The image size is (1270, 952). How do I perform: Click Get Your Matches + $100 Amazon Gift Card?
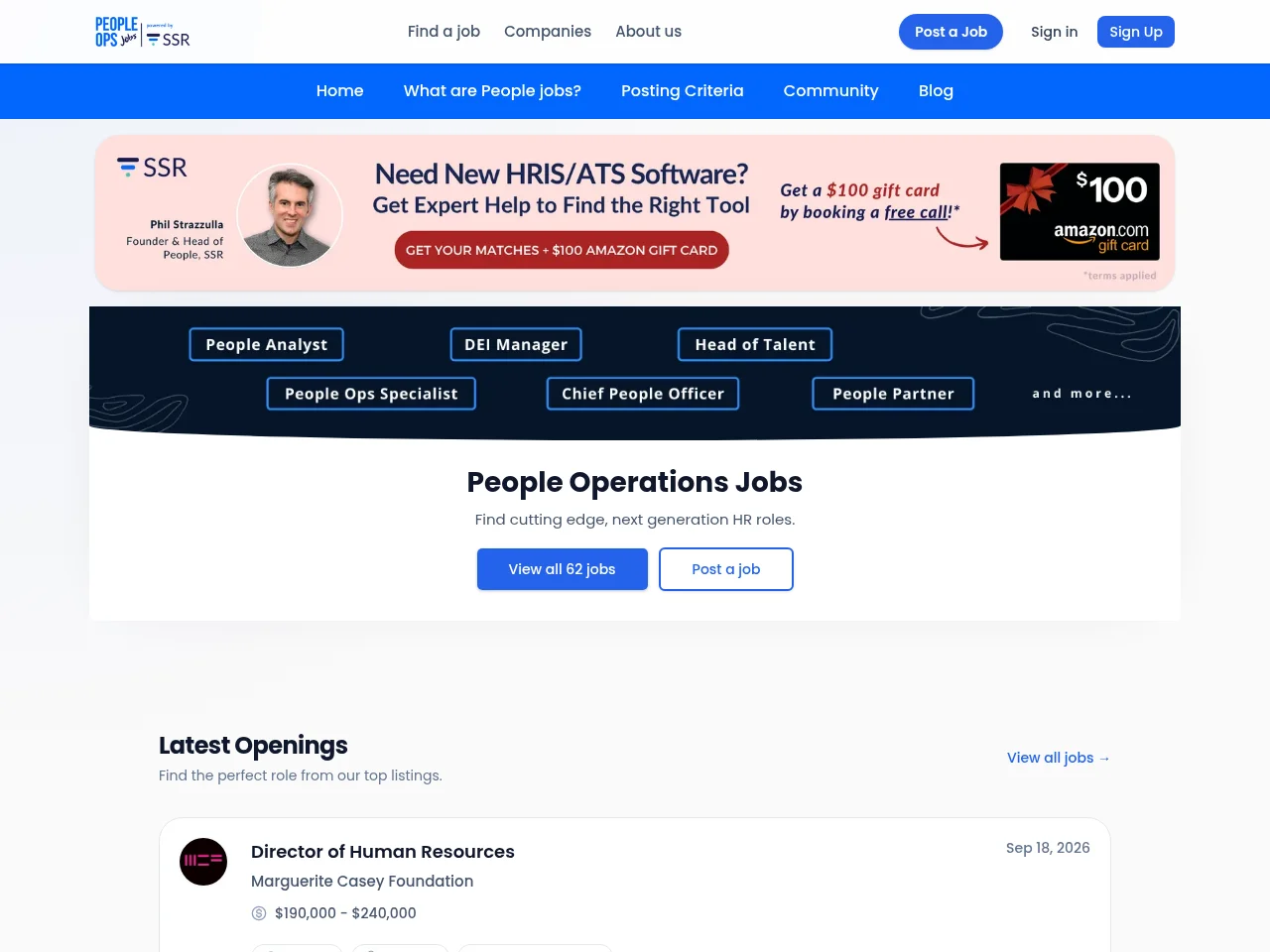(562, 250)
